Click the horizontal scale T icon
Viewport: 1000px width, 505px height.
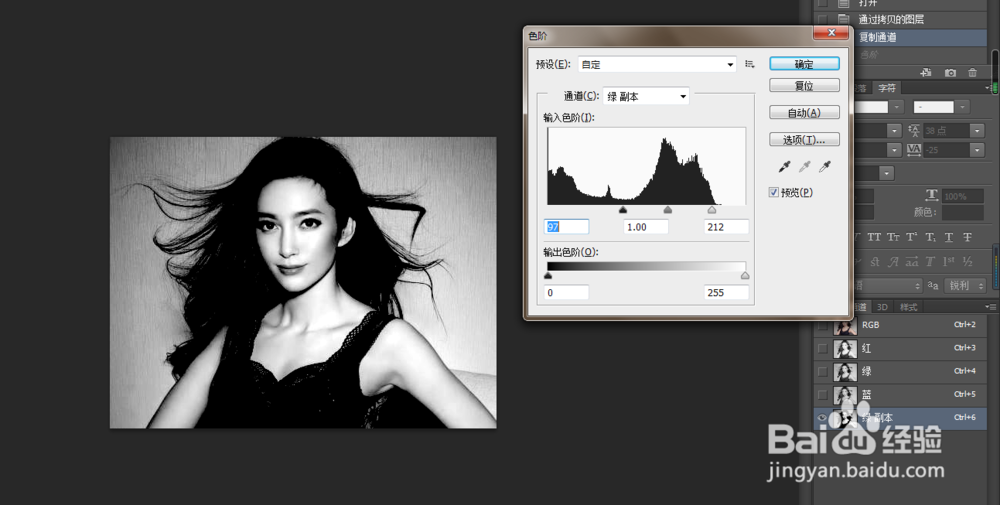[x=931, y=196]
